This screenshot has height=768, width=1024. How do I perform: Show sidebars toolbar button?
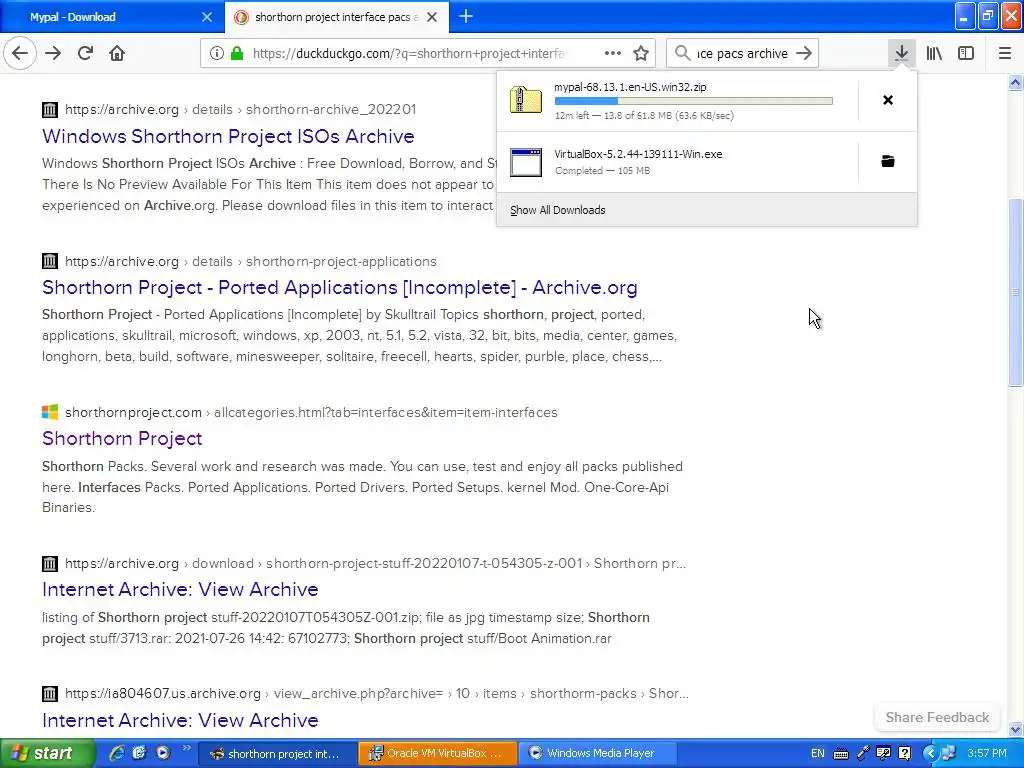click(966, 53)
